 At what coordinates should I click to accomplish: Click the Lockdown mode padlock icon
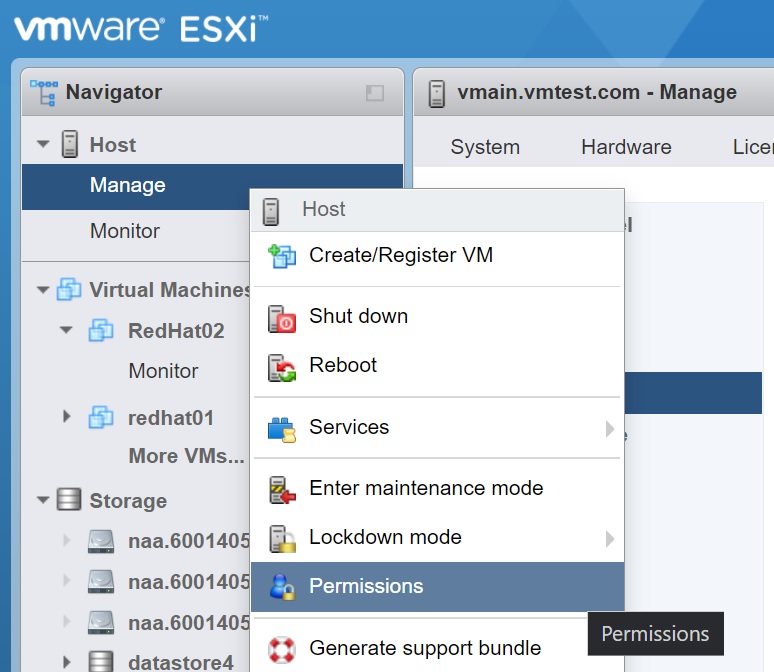pyautogui.click(x=282, y=538)
